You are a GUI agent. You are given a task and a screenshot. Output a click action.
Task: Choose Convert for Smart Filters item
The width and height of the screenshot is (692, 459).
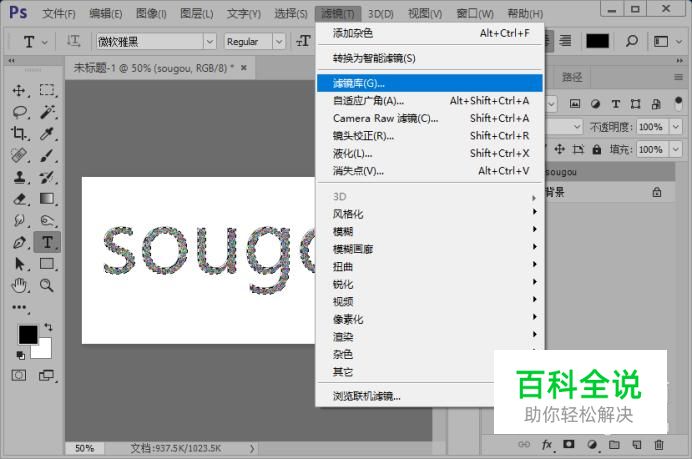coord(429,58)
